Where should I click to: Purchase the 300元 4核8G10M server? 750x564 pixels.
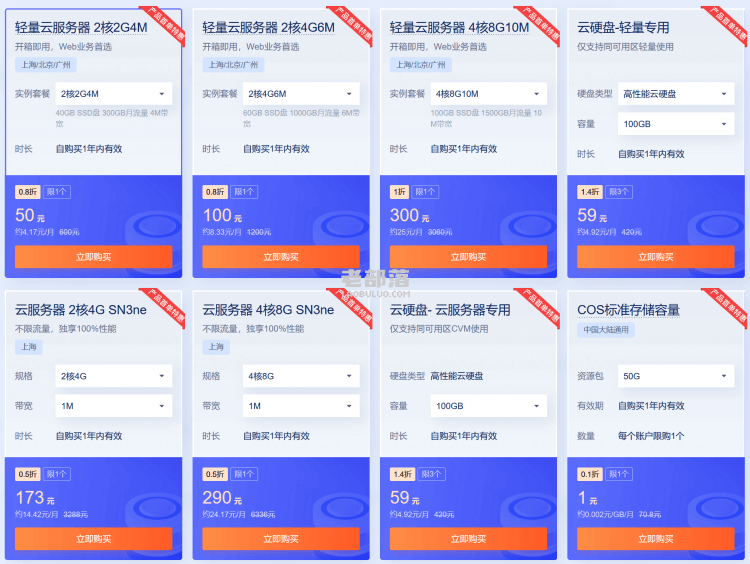coord(468,257)
